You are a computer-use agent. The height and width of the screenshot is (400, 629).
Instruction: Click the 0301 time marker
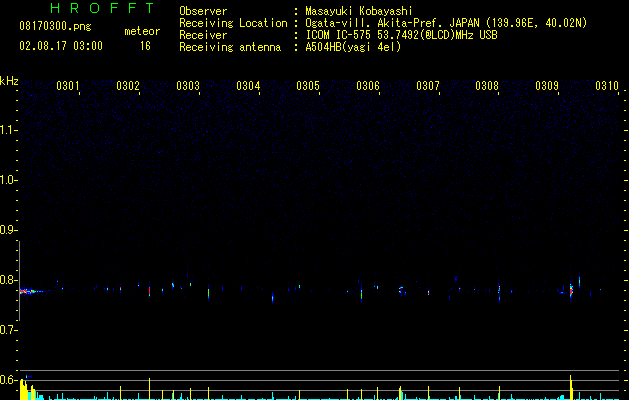click(x=68, y=86)
